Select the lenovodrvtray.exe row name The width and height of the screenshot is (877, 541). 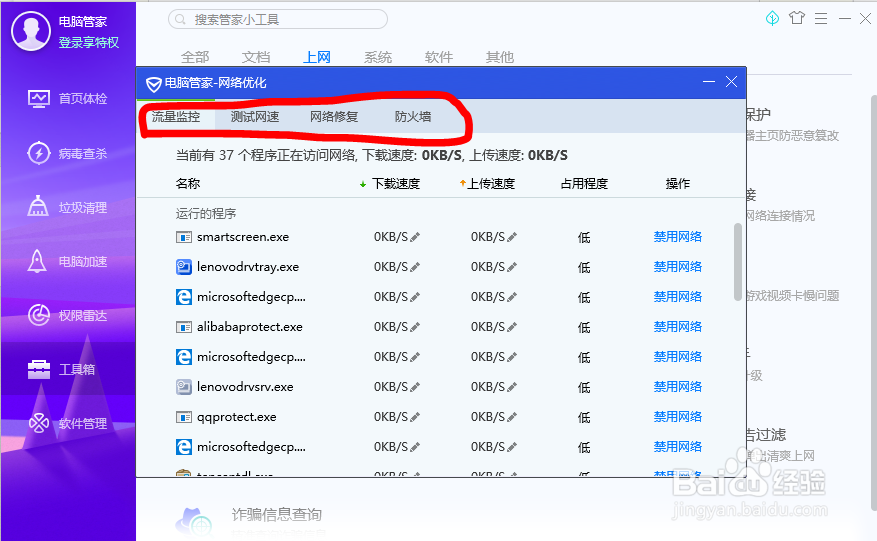click(x=248, y=267)
